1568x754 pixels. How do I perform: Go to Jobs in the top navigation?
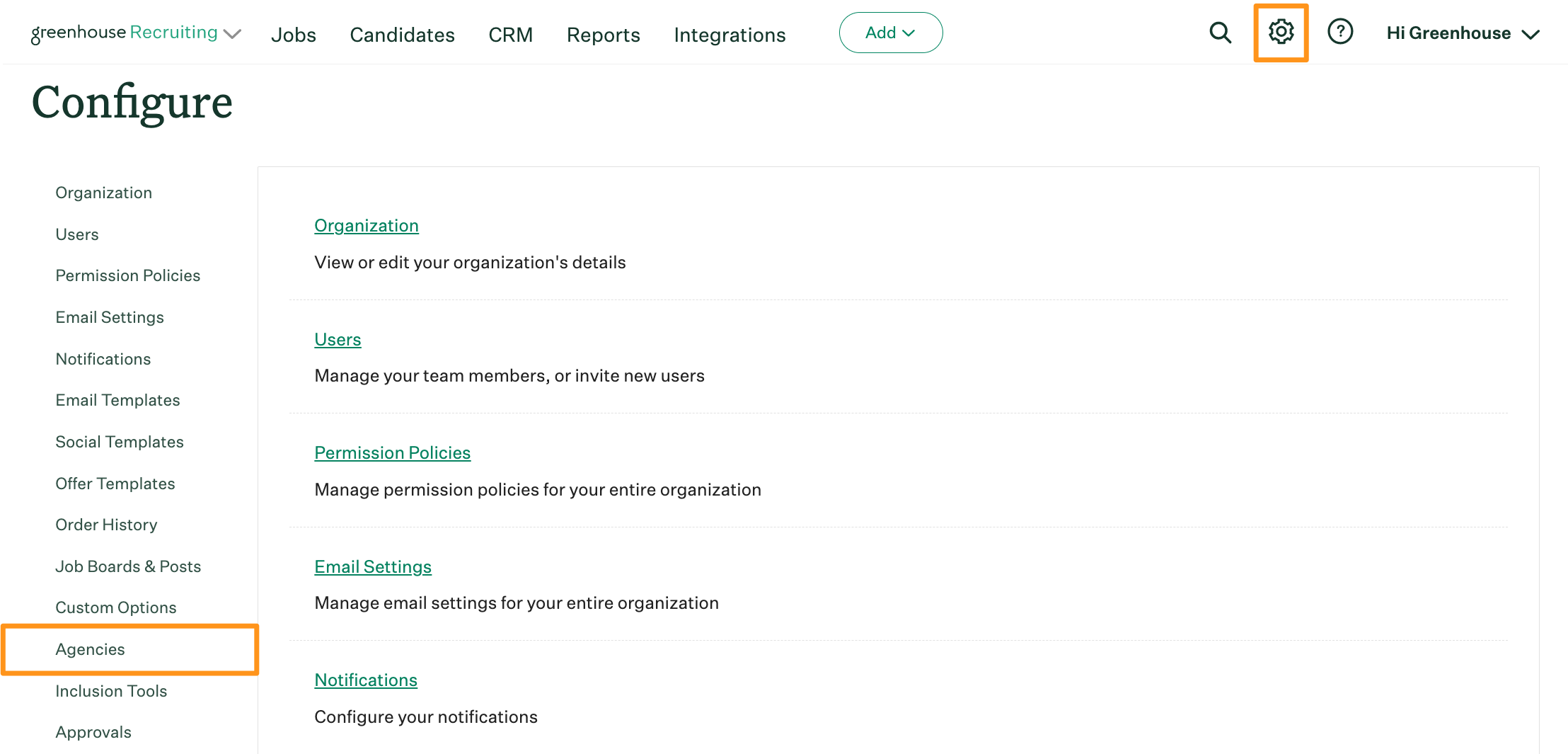(294, 35)
